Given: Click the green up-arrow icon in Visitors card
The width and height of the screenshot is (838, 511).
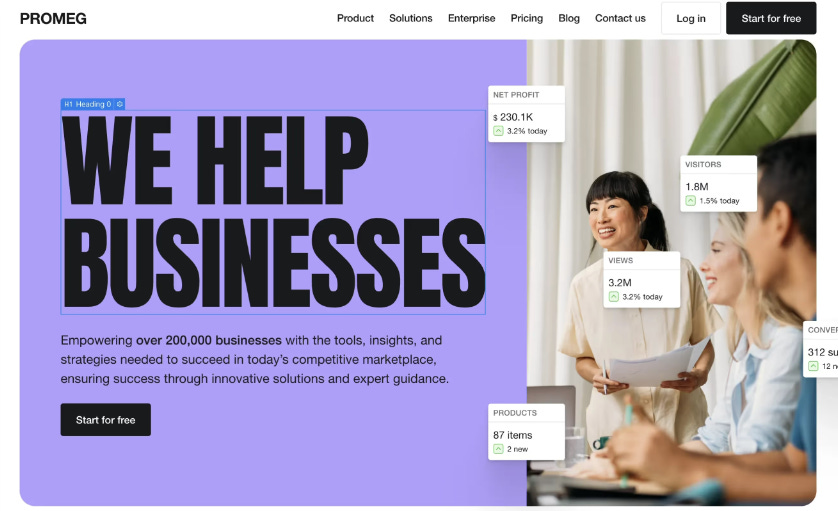Looking at the screenshot, I should tap(690, 201).
